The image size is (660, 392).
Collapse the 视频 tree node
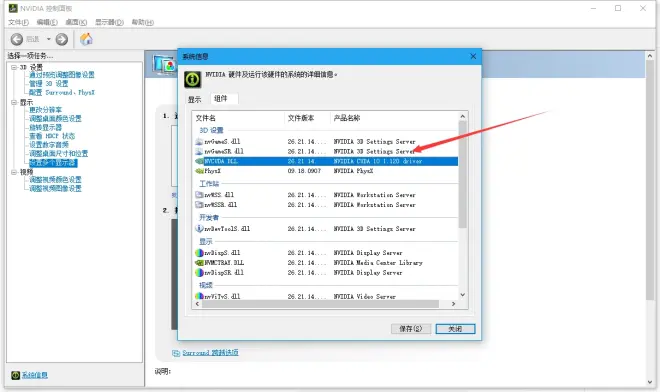pos(14,172)
